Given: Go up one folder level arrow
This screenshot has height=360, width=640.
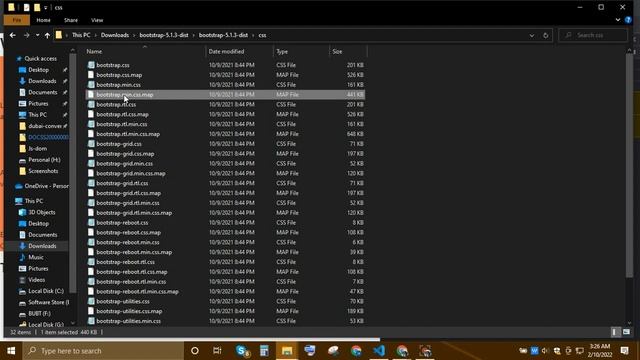Looking at the screenshot, I should tap(47, 36).
